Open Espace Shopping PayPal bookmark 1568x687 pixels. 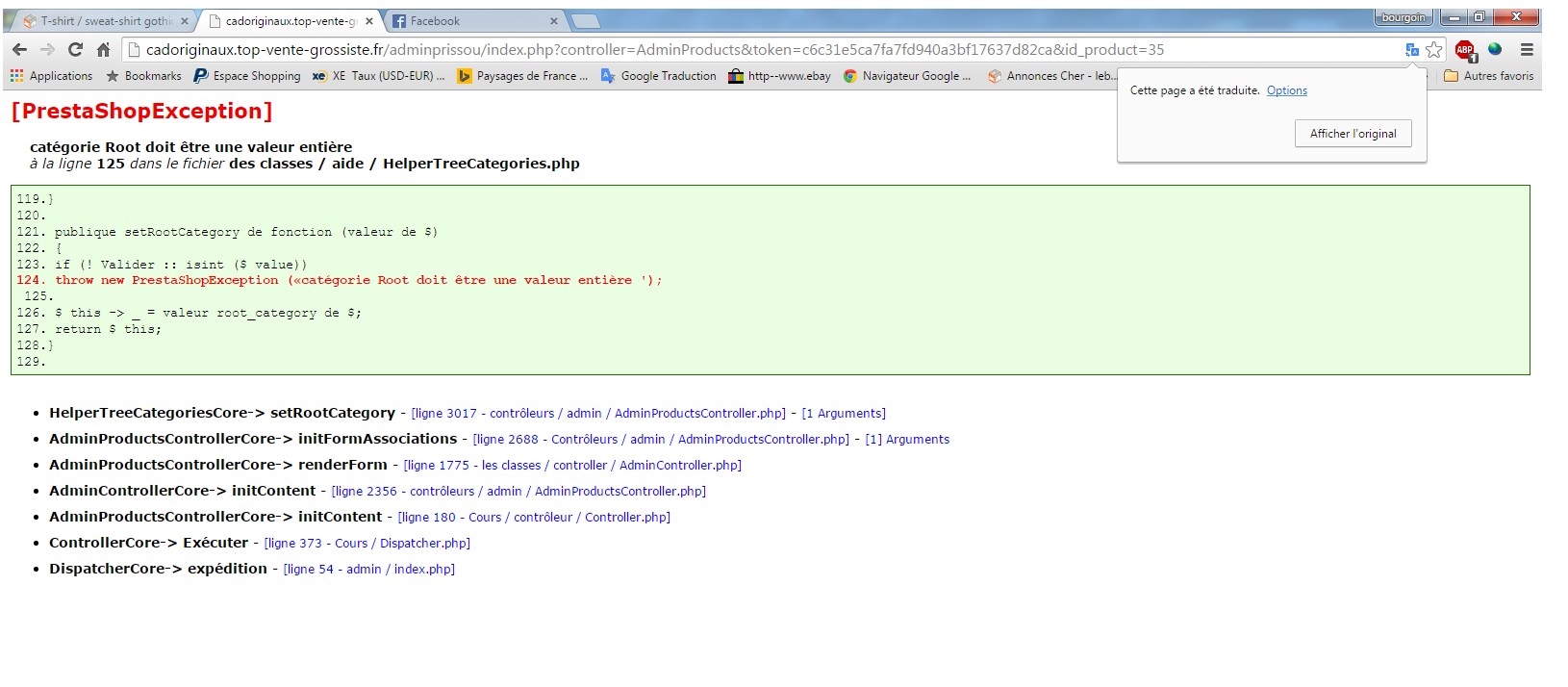(247, 76)
